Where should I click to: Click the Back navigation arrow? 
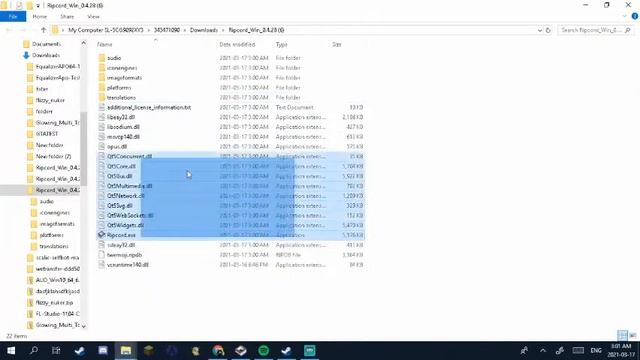pyautogui.click(x=9, y=30)
